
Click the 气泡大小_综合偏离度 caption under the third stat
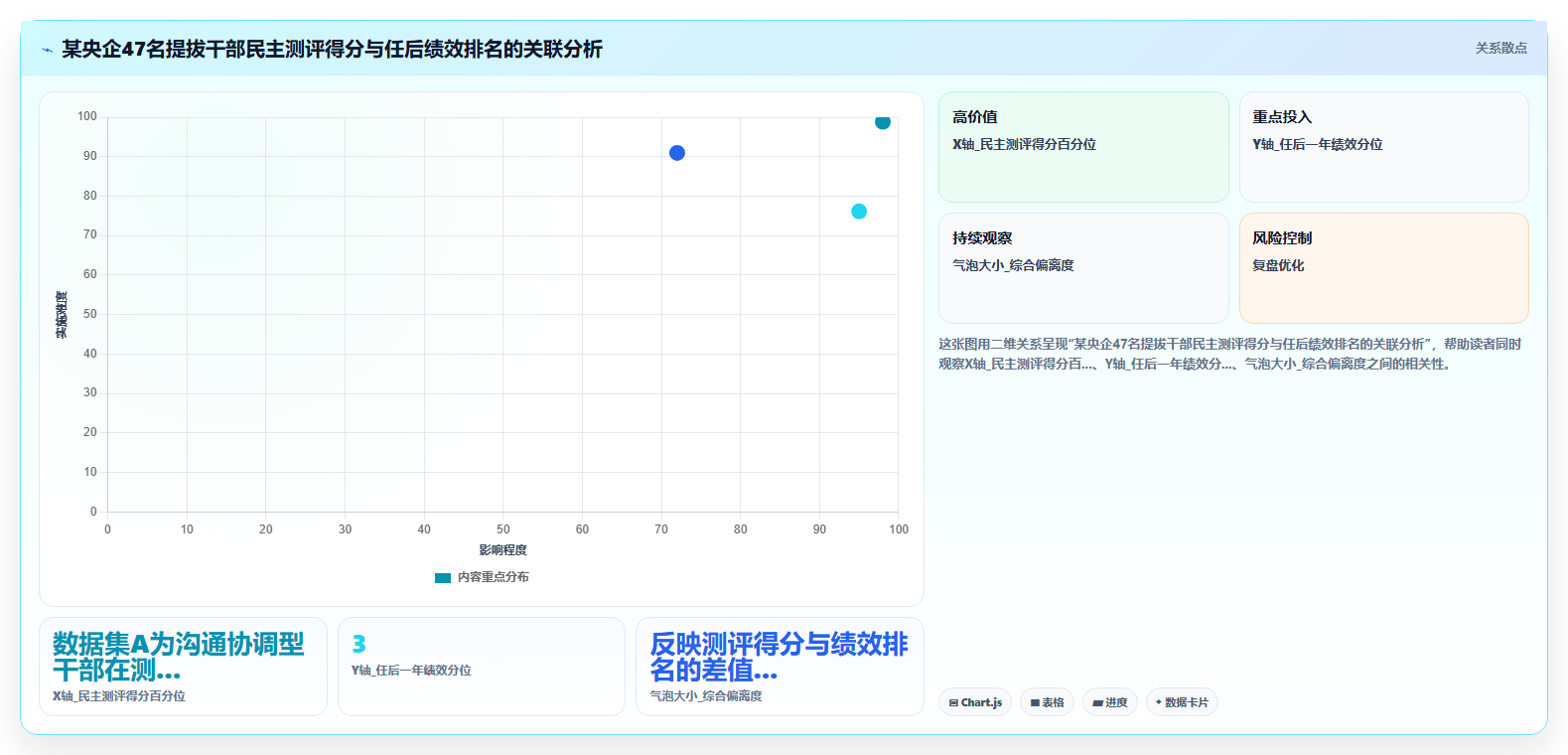pos(706,696)
